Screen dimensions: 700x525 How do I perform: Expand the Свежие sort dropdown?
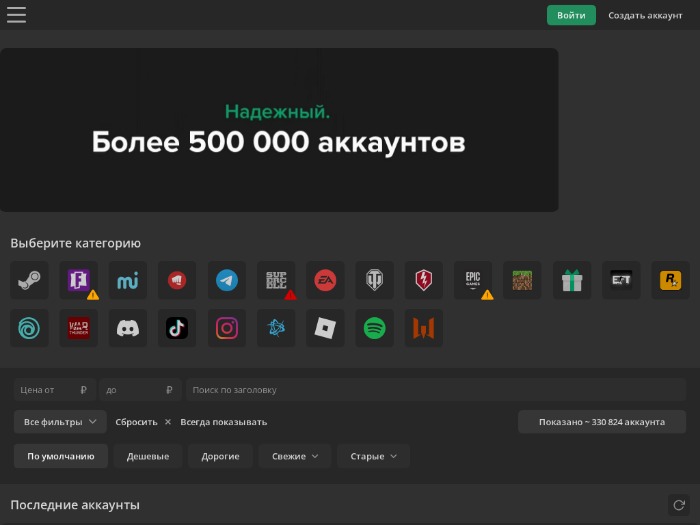click(295, 456)
